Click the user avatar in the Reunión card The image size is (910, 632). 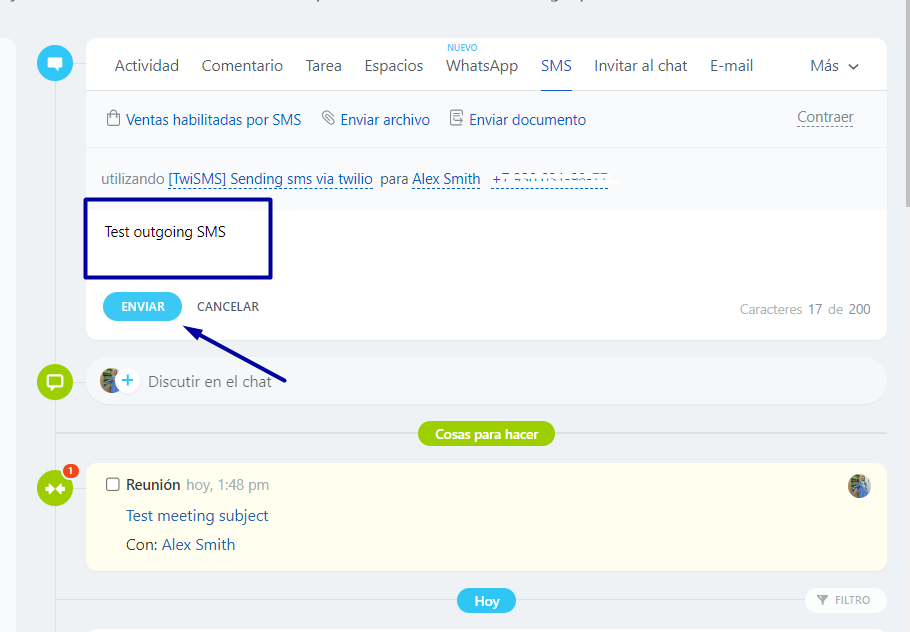tap(859, 486)
